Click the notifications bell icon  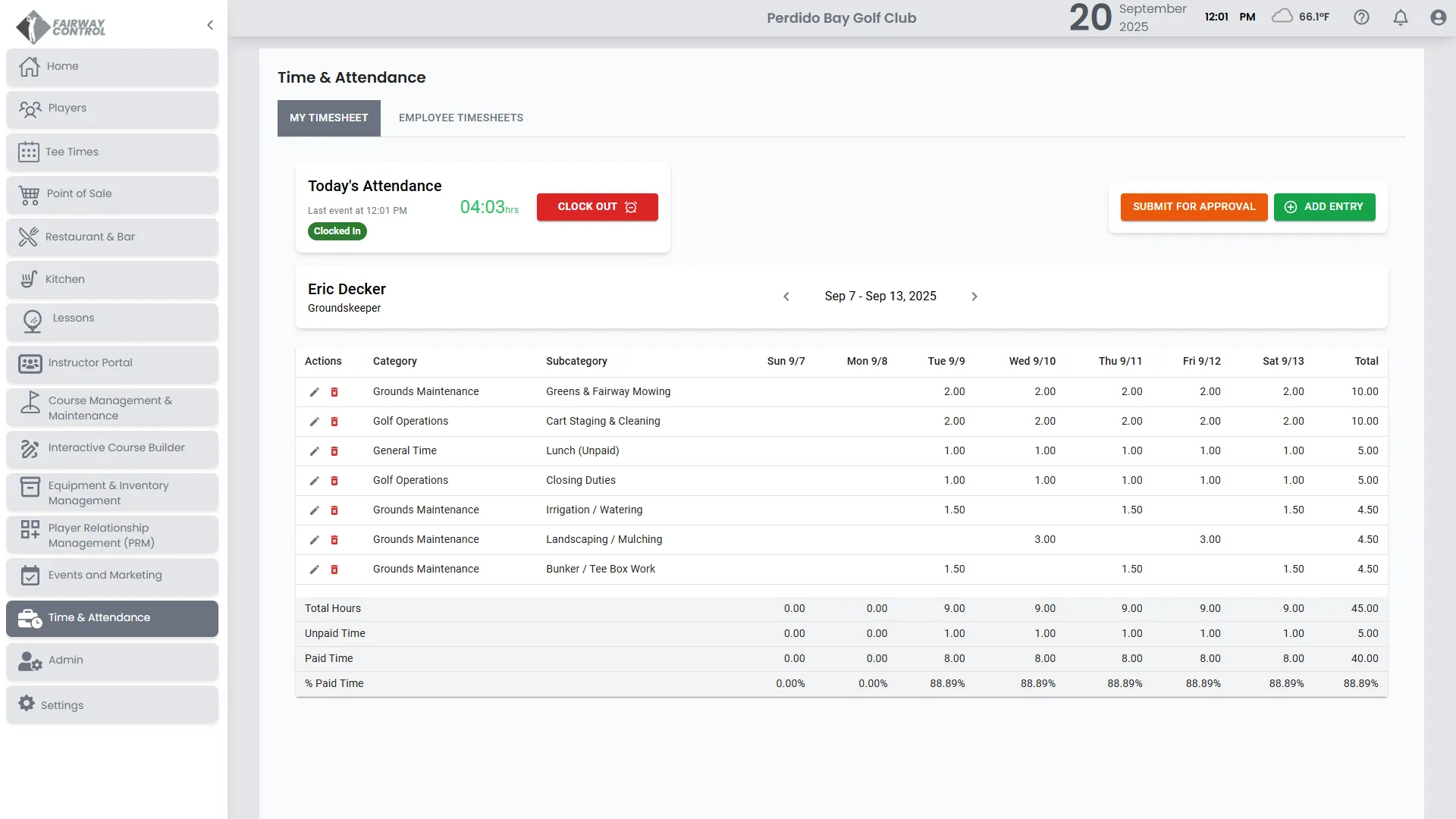1400,17
